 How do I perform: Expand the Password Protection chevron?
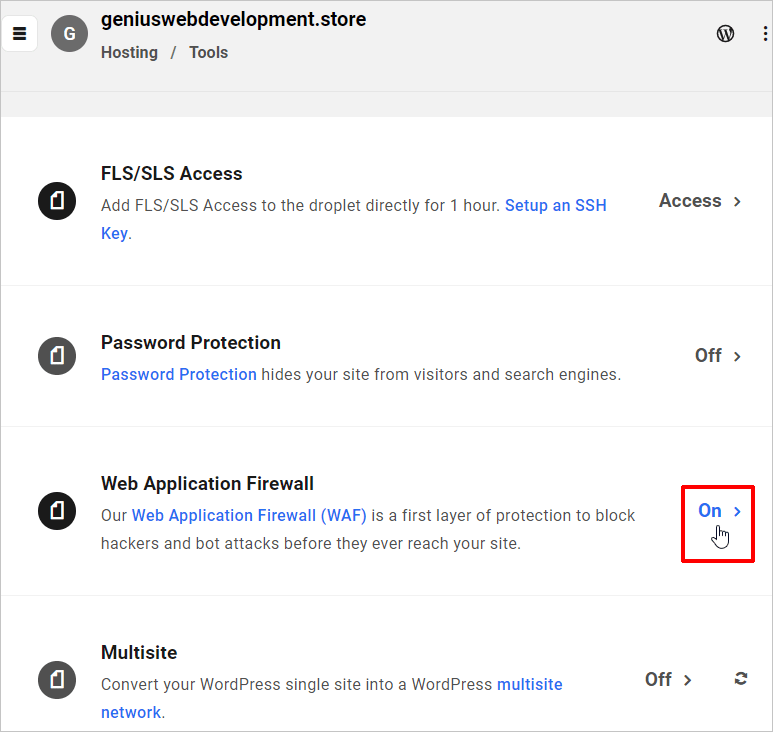tap(737, 356)
